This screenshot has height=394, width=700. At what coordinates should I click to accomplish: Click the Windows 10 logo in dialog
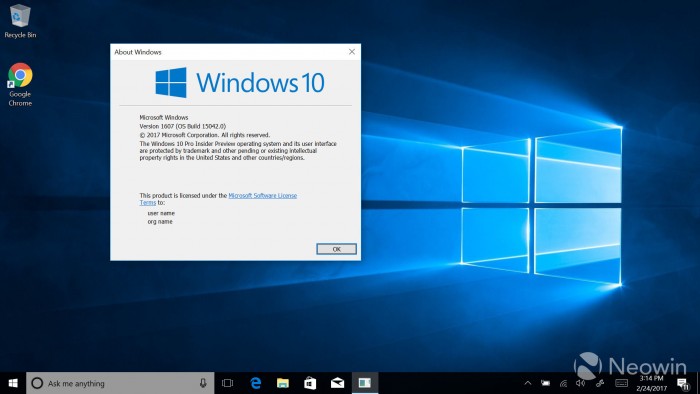[240, 83]
